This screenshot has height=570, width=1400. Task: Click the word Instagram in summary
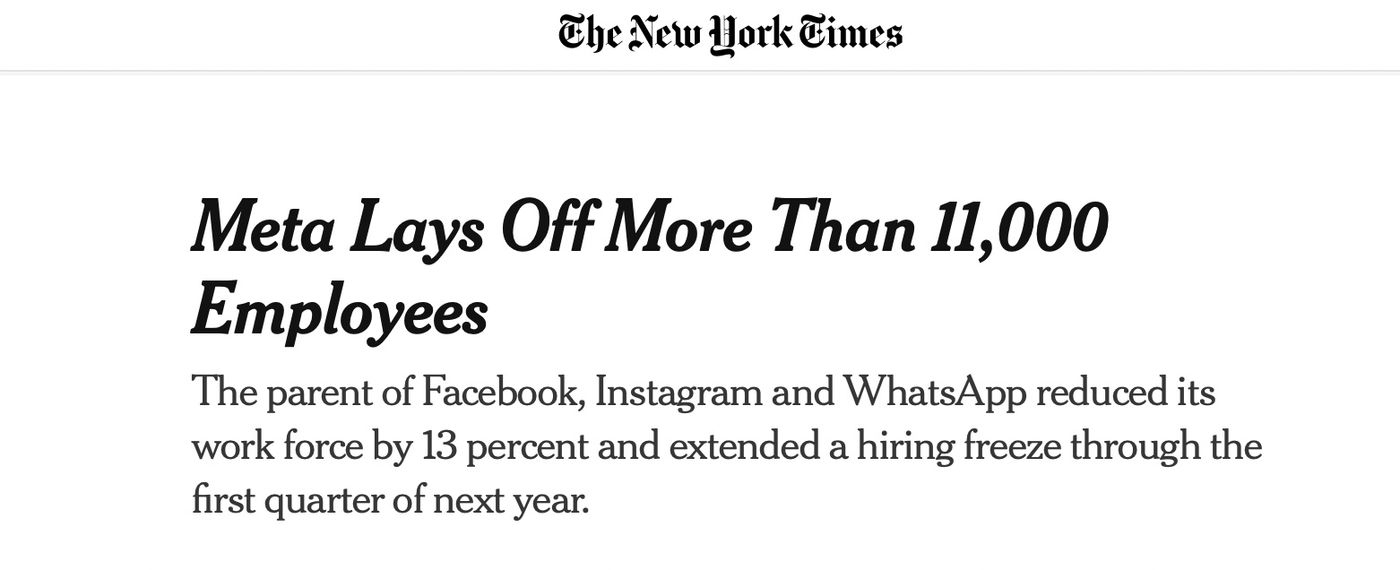(677, 394)
